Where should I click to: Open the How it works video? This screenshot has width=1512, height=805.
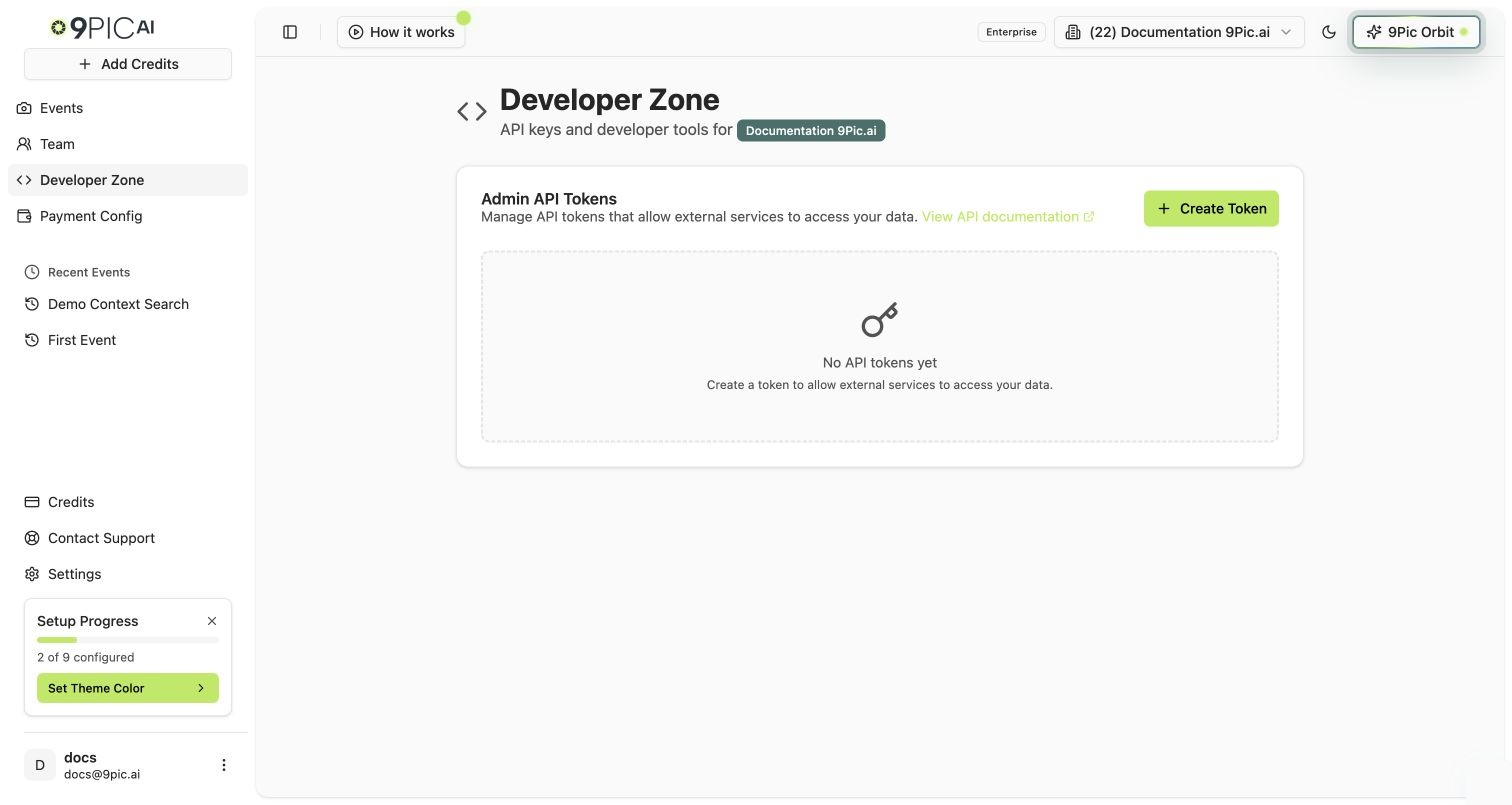401,32
